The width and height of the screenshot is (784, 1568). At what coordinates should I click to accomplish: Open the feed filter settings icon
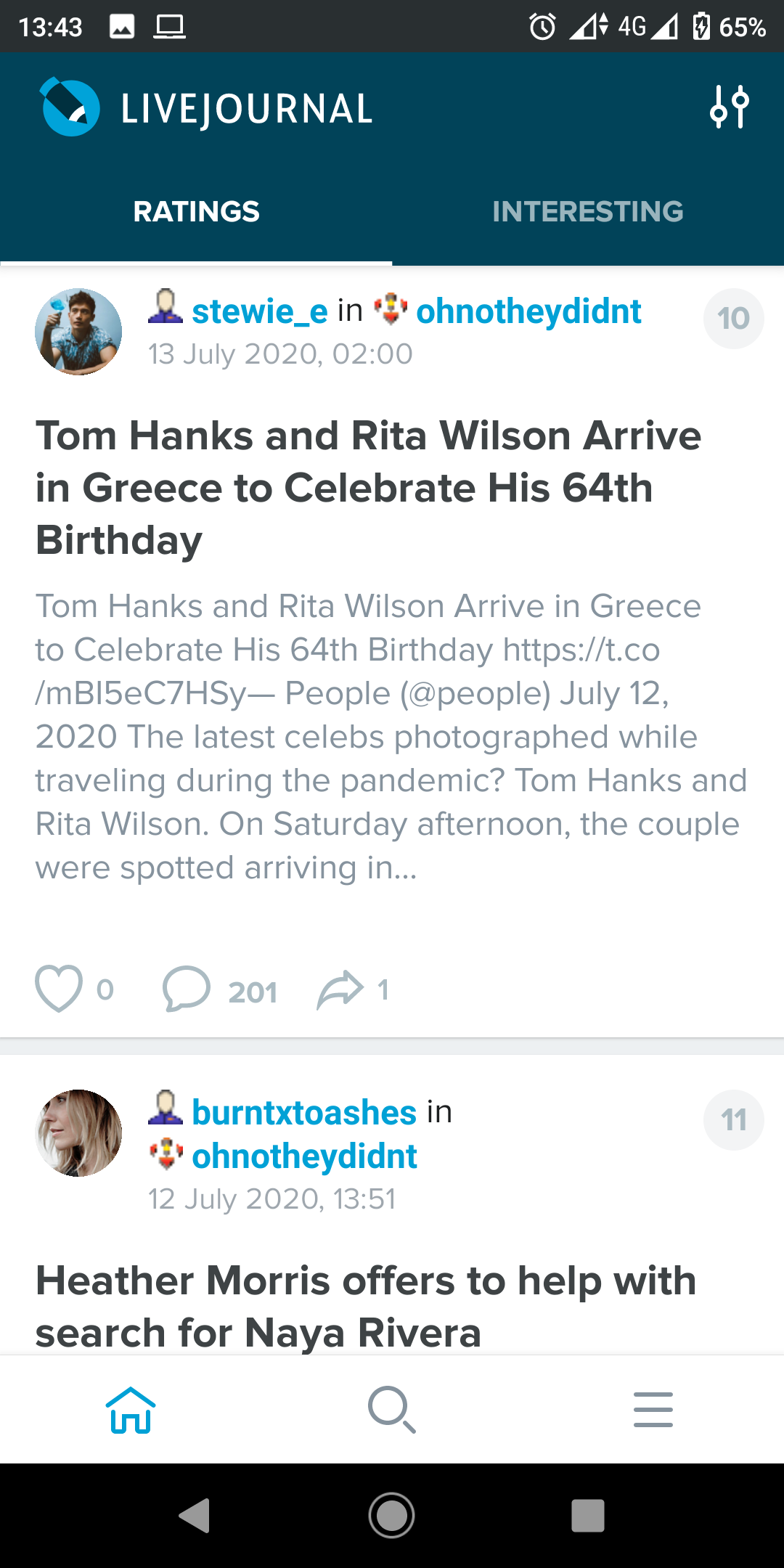point(729,107)
